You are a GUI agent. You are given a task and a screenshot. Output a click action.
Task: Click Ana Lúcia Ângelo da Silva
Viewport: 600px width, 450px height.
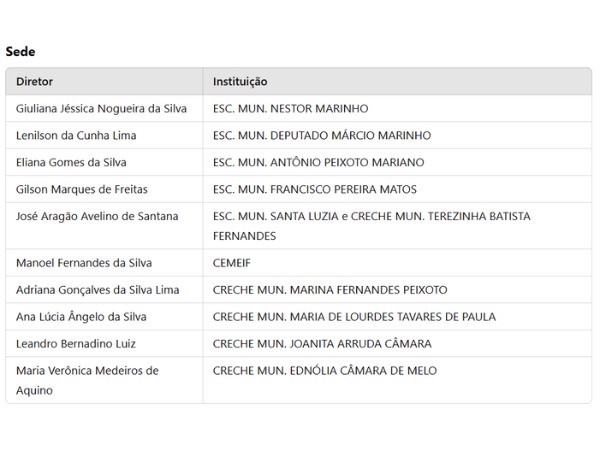(81, 317)
